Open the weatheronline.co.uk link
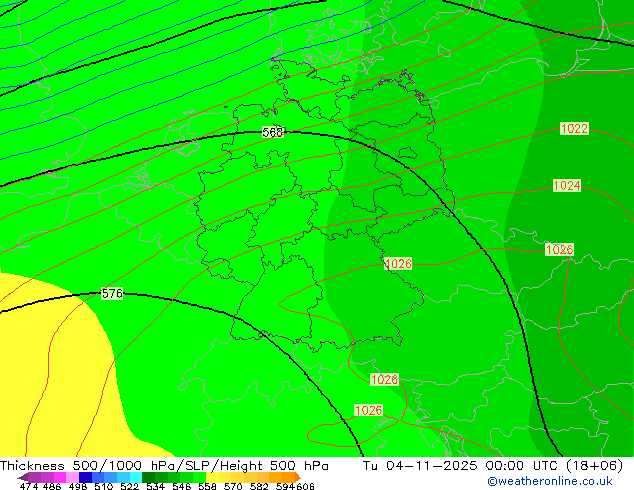 click(x=550, y=481)
